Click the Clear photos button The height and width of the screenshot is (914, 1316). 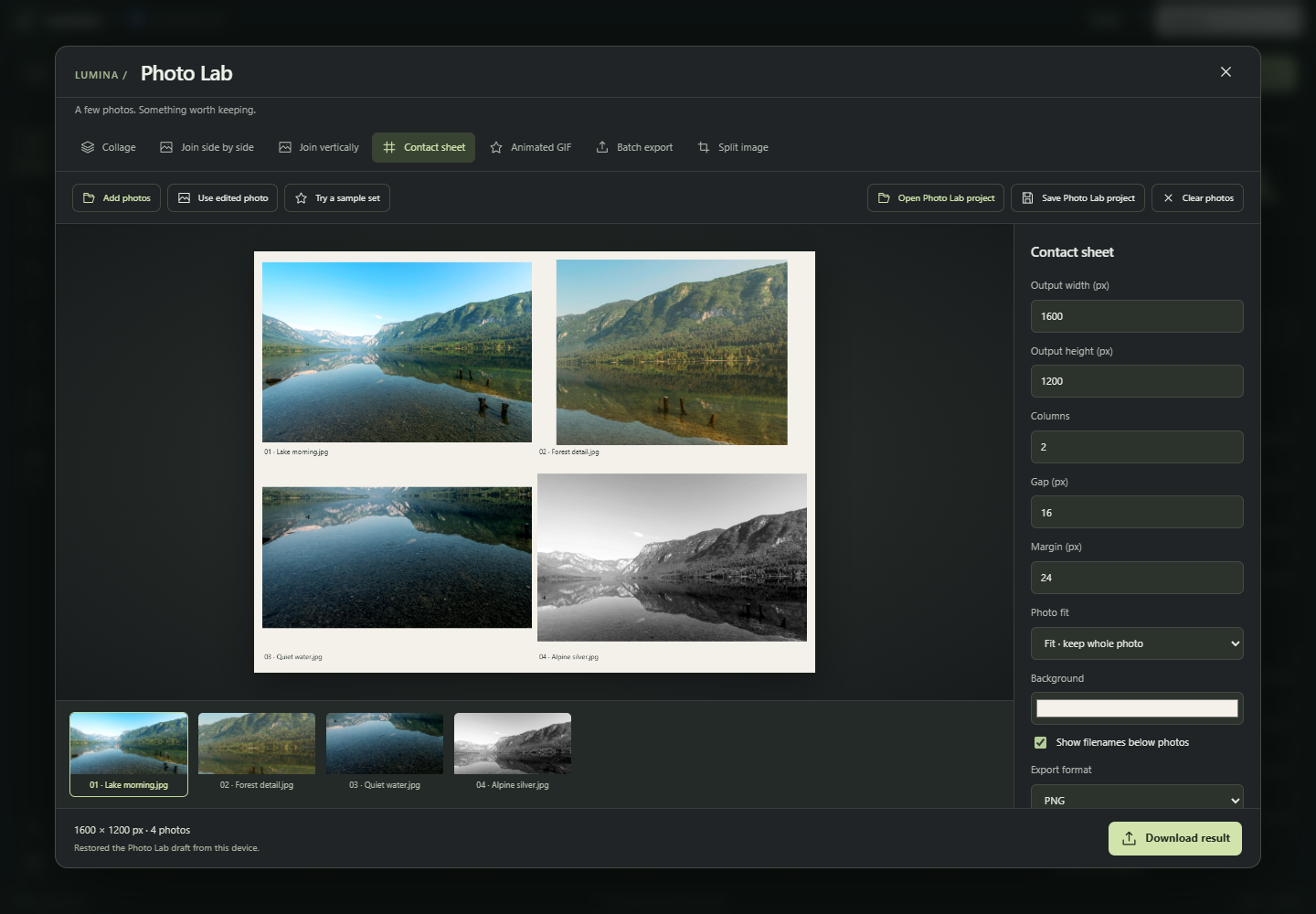[x=1197, y=198]
